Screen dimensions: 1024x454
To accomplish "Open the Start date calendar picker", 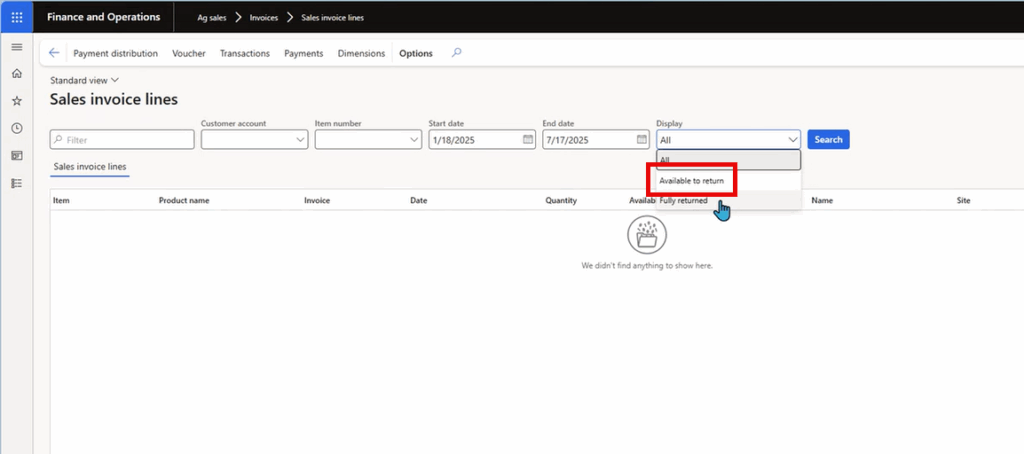I will tap(528, 139).
